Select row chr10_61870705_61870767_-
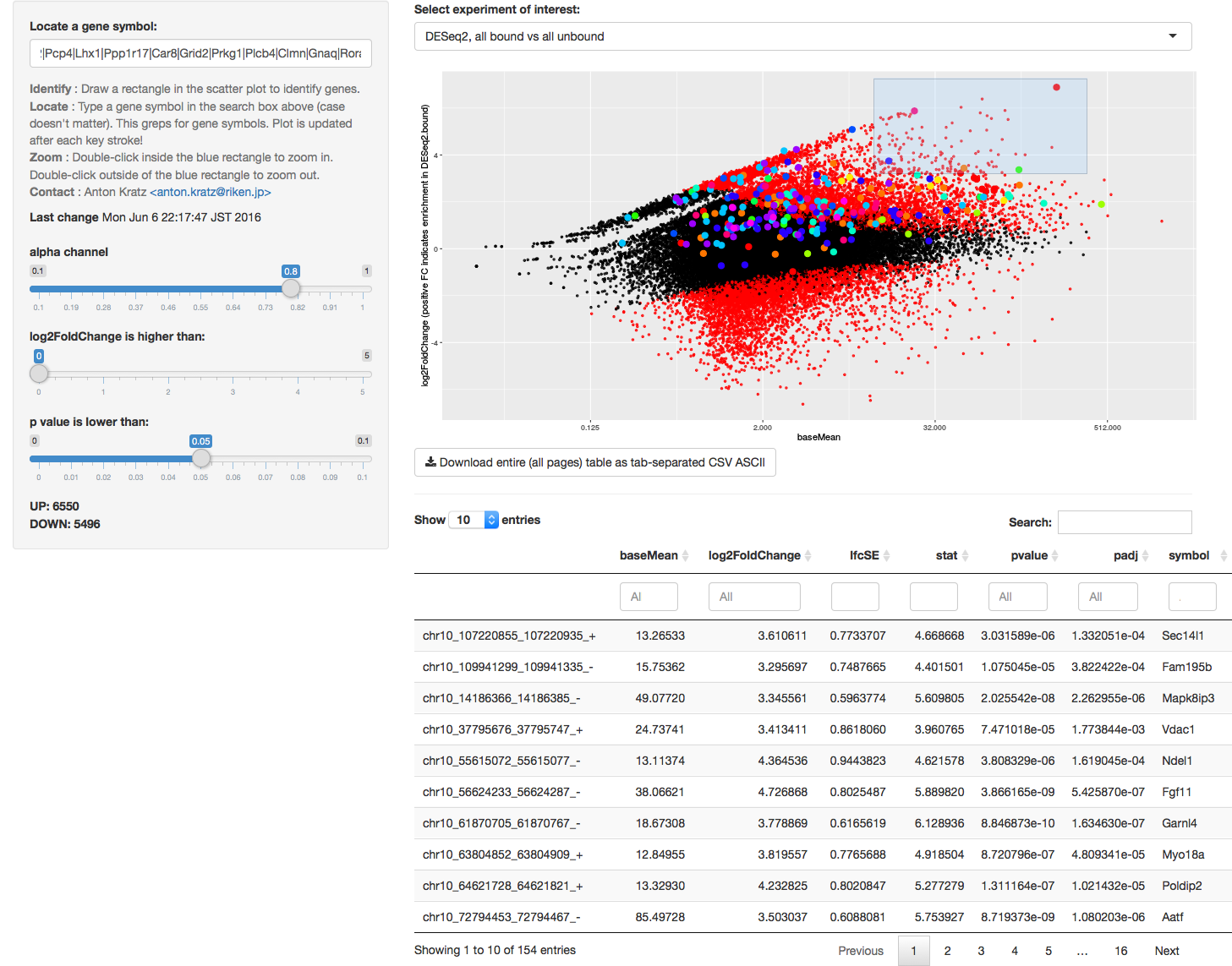The width and height of the screenshot is (1232, 966). point(823,823)
